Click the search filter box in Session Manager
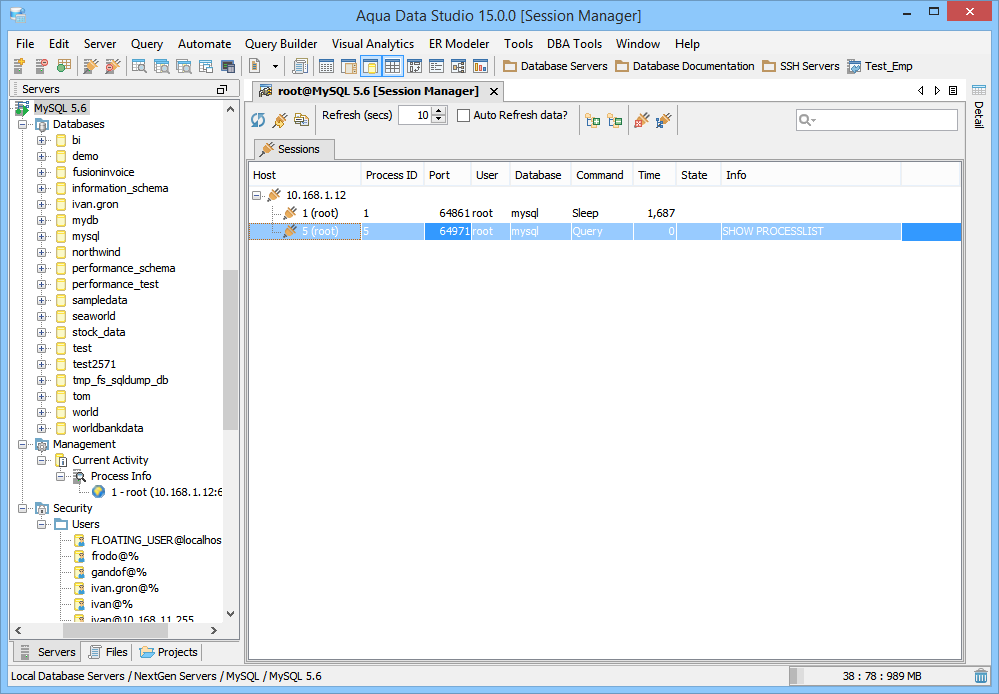 pos(877,120)
